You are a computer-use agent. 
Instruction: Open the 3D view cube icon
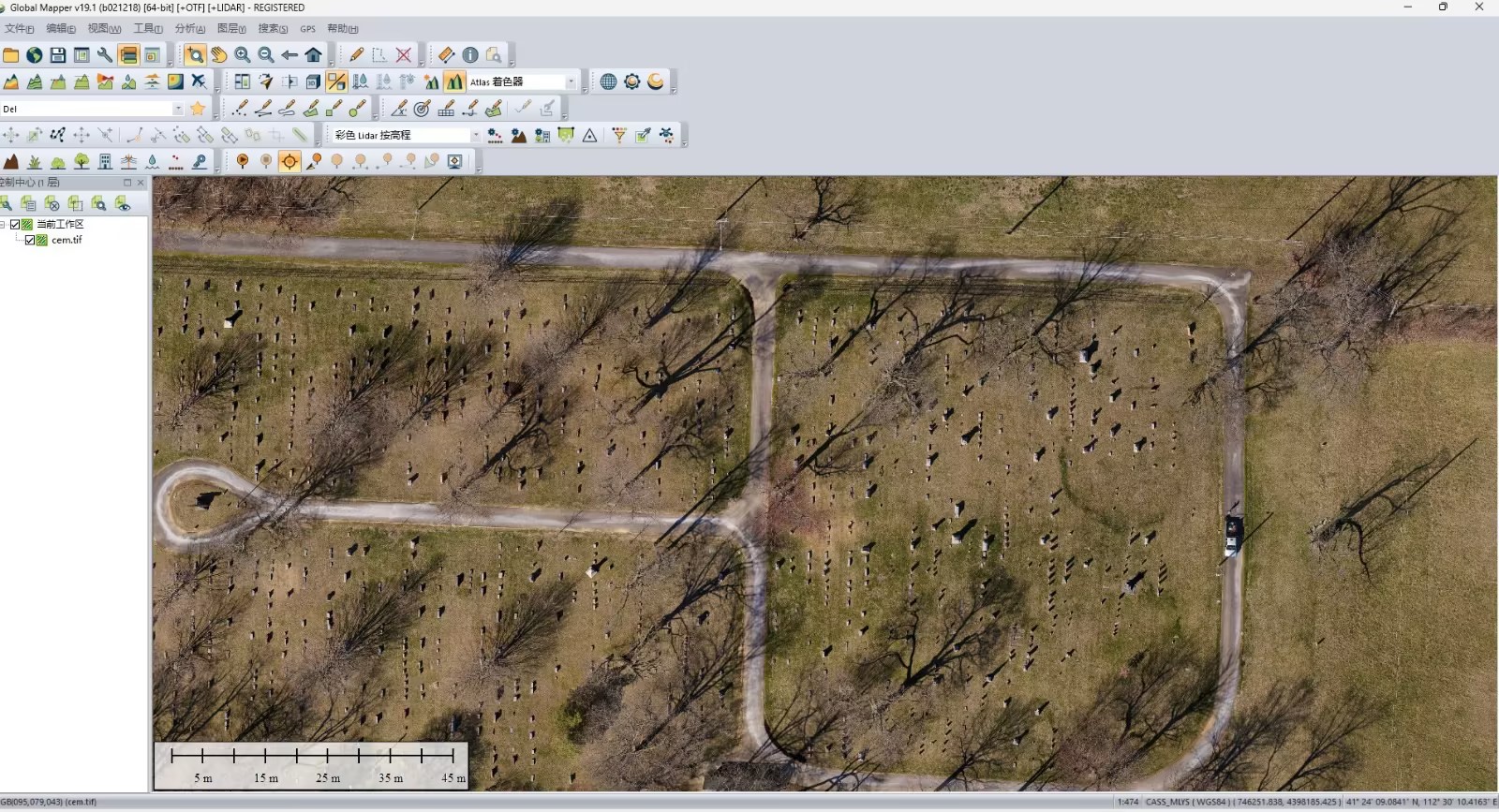point(313,82)
